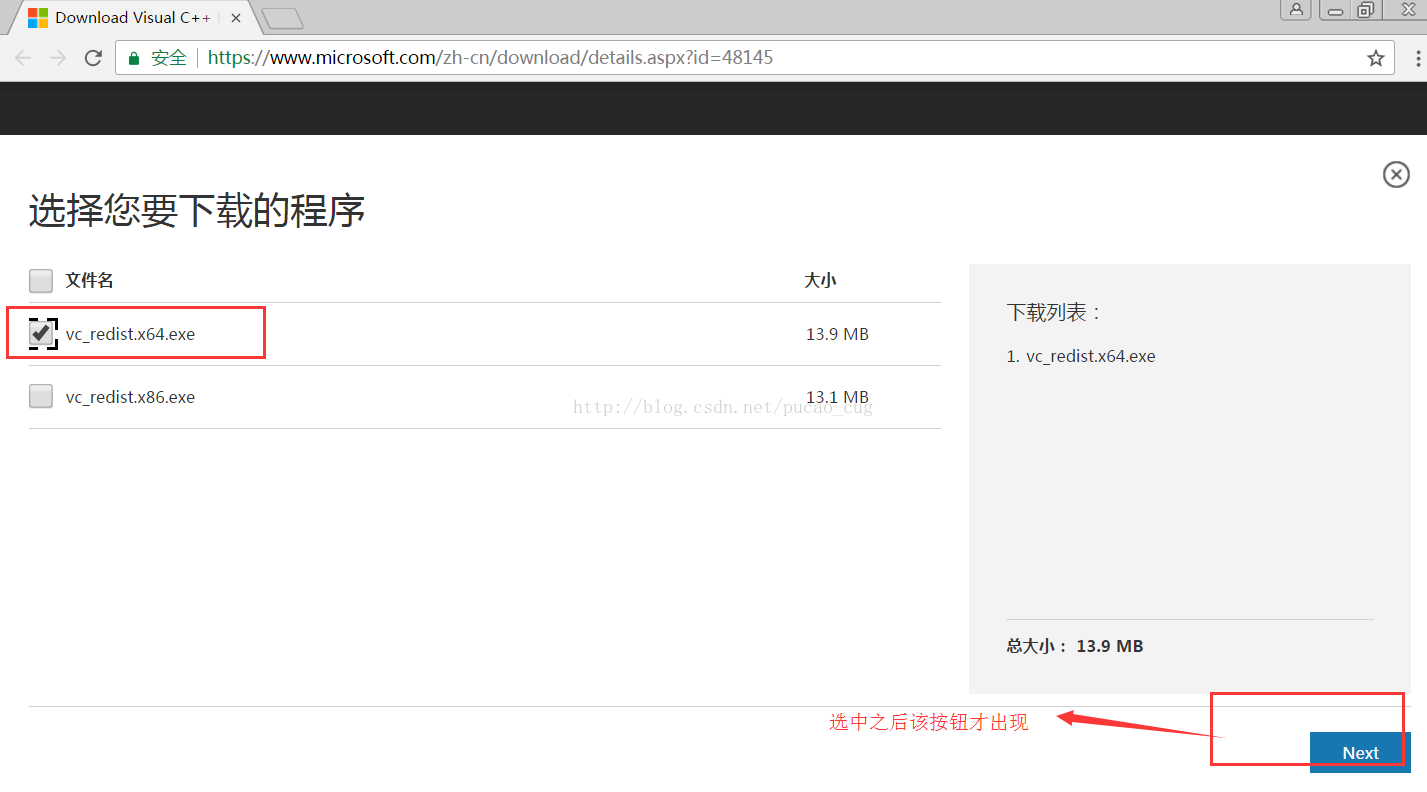Image resolution: width=1427 pixels, height=792 pixels.
Task: Bookmark the page with the star icon
Action: (x=1376, y=58)
